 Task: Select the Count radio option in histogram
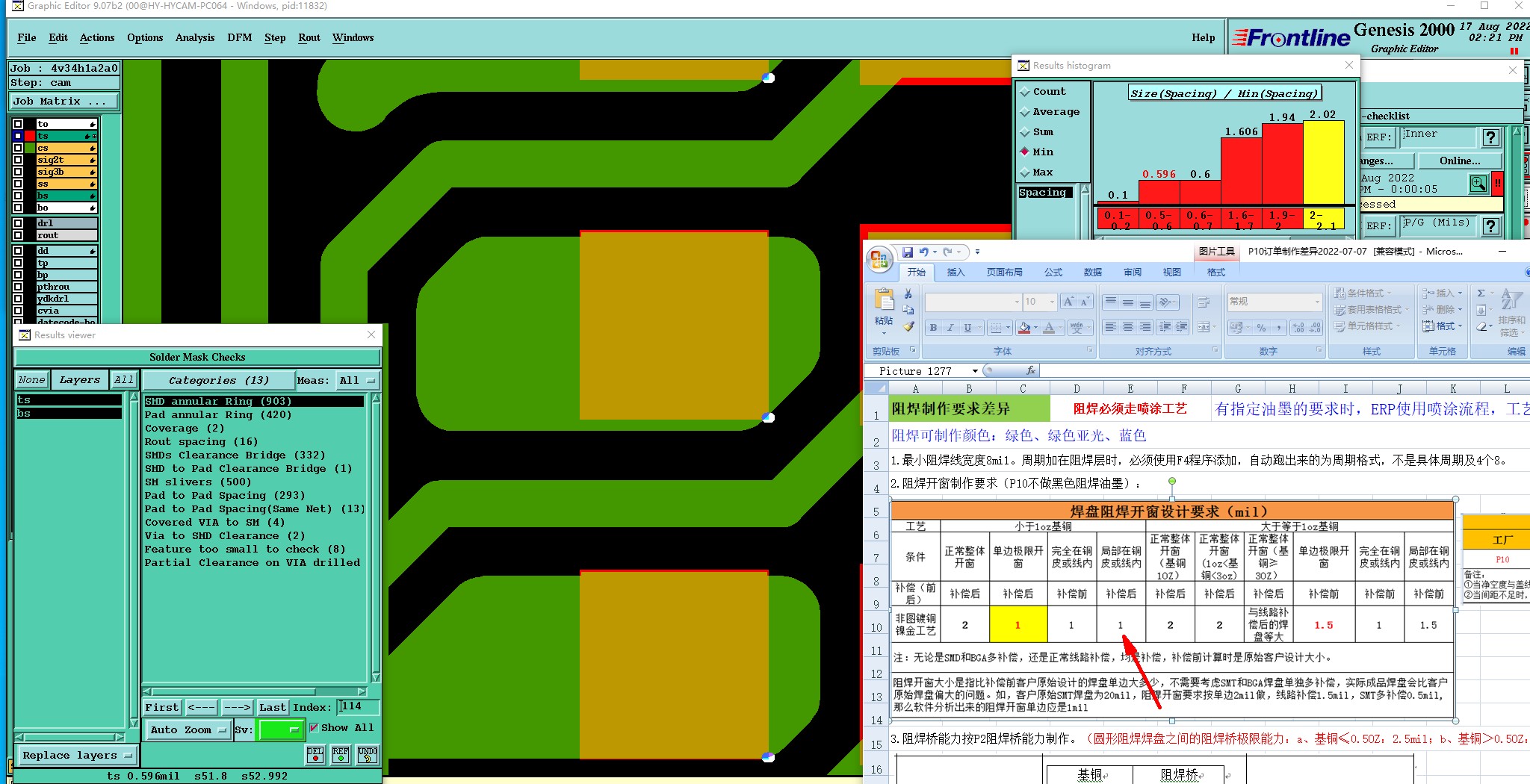point(1025,92)
